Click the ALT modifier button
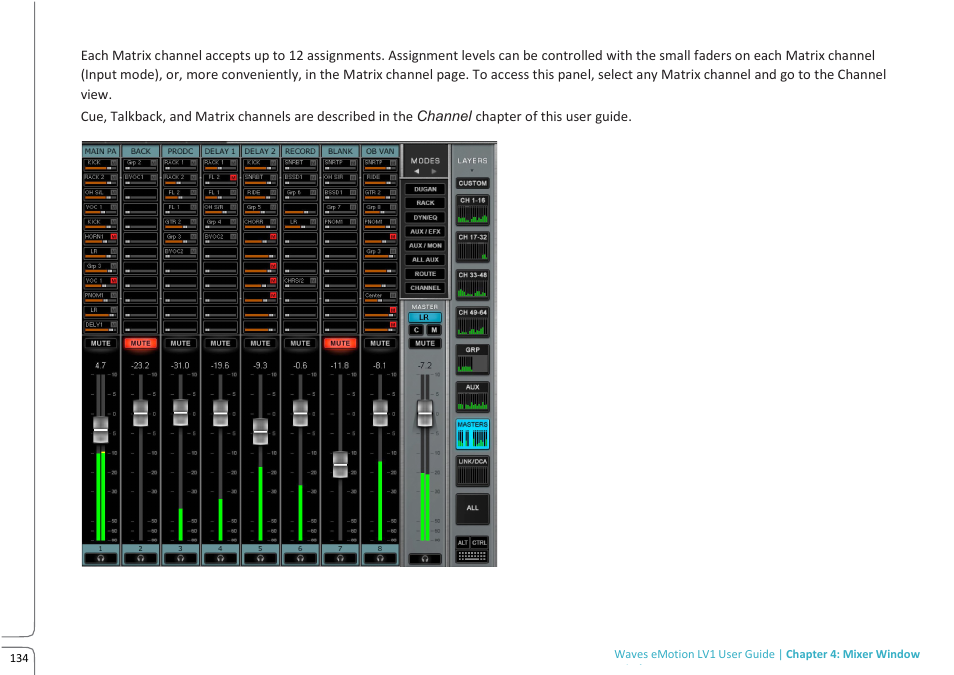This screenshot has height=675, width=954. (x=463, y=542)
